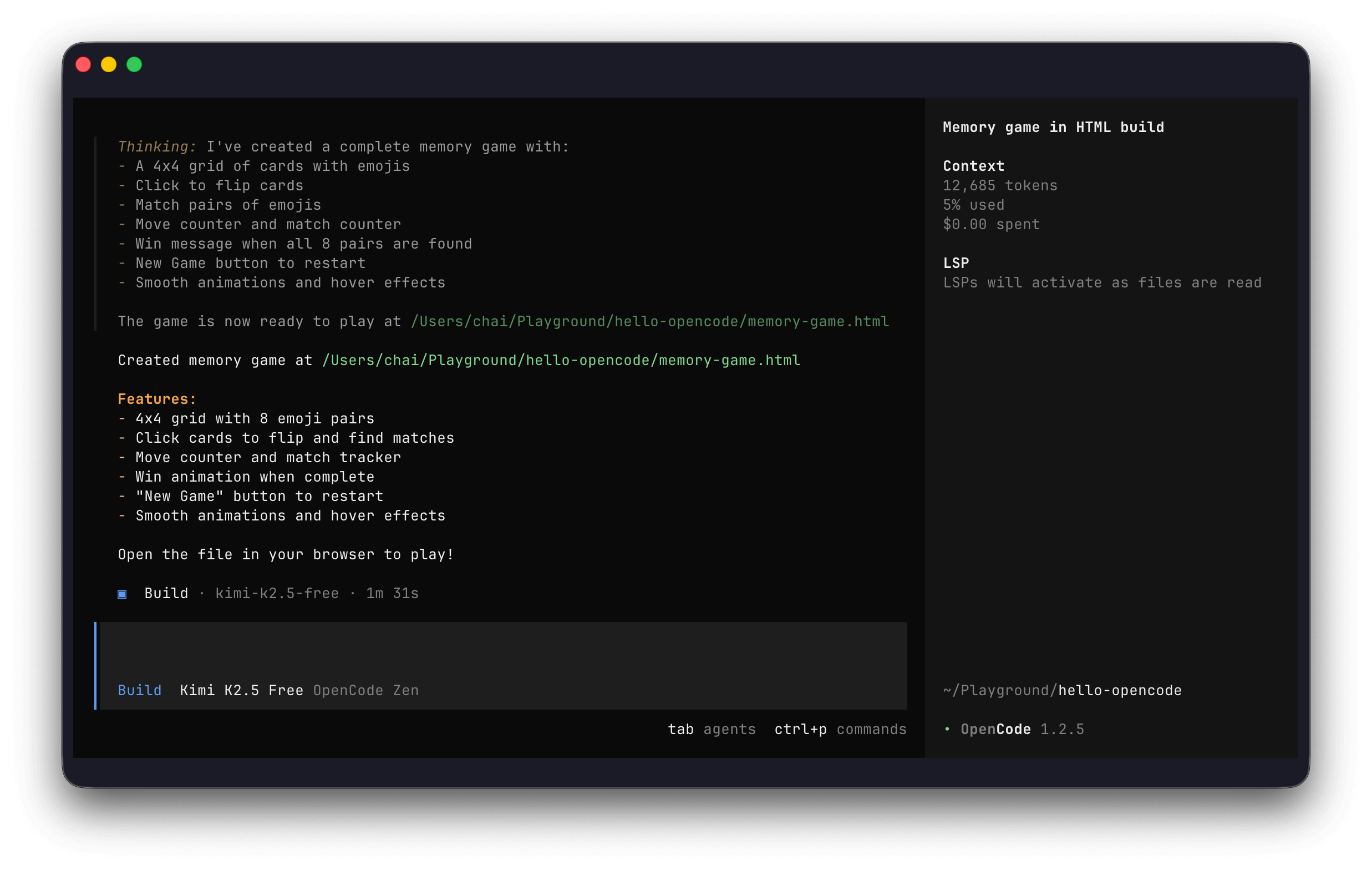This screenshot has width=1372, height=870.
Task: Click the blue Build agent icon
Action: pos(122,594)
